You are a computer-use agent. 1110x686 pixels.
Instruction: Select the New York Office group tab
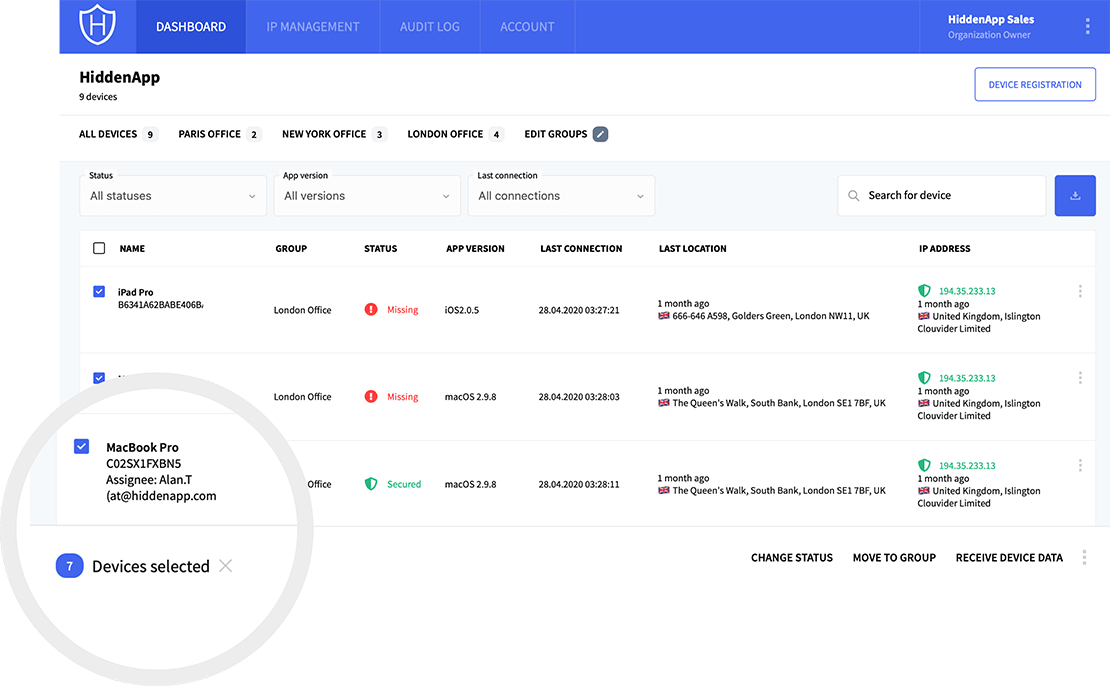[x=334, y=134]
